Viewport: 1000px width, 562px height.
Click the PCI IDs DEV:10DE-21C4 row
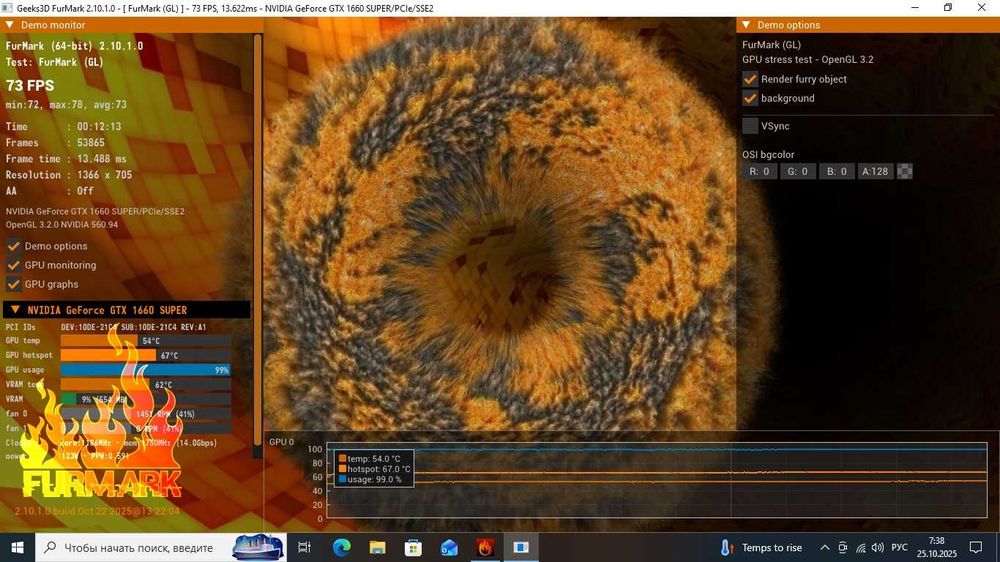(106, 327)
